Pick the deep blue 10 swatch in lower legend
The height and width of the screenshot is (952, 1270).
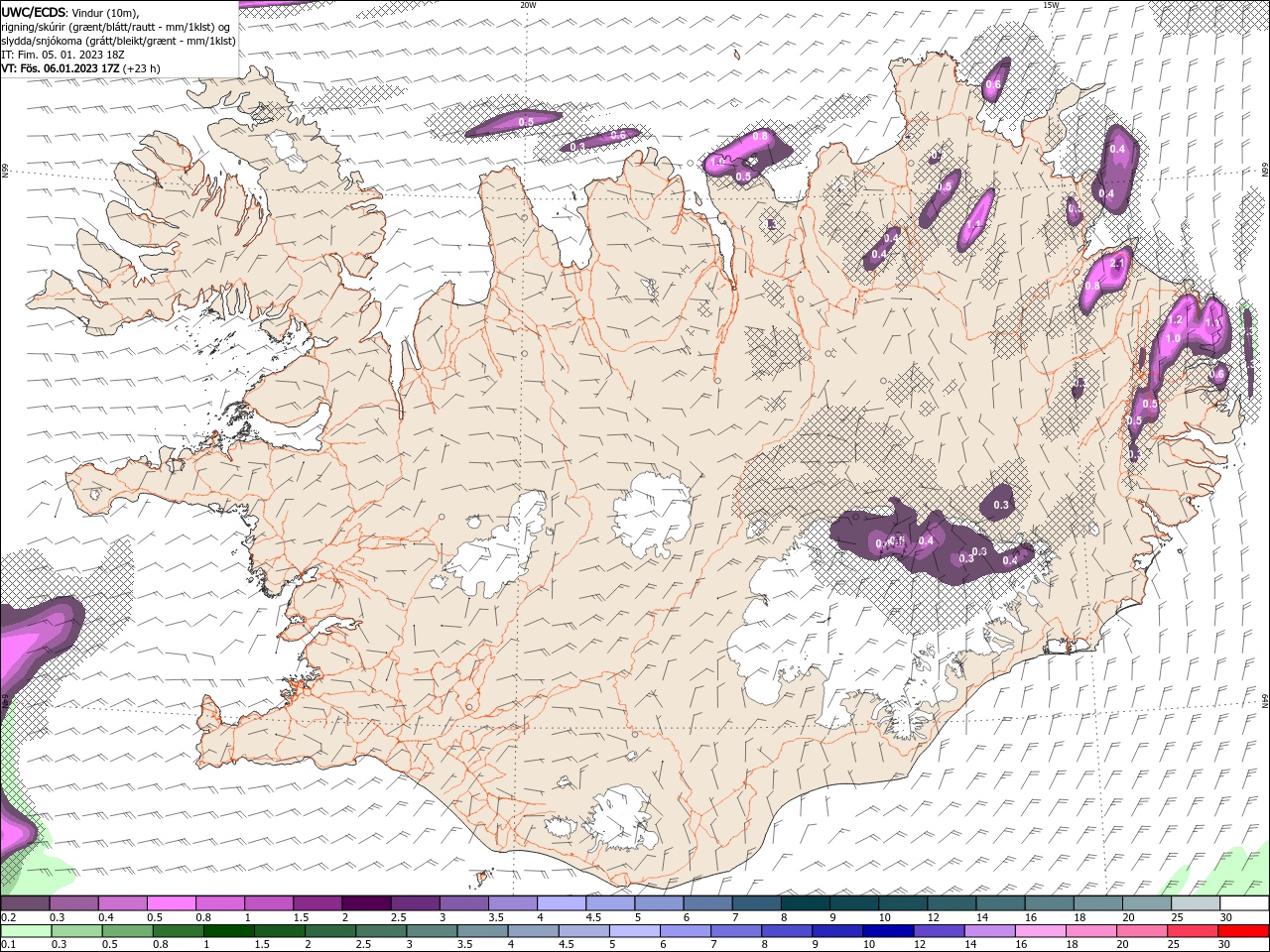887,931
